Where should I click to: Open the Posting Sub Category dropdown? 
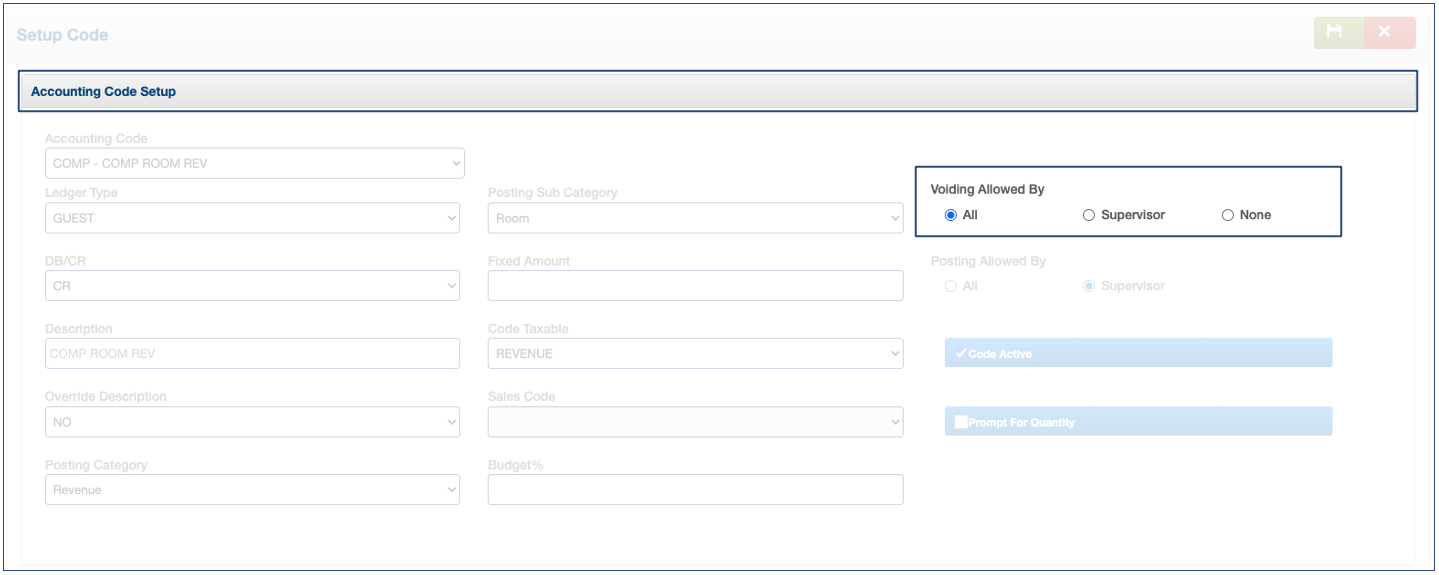[x=695, y=218]
